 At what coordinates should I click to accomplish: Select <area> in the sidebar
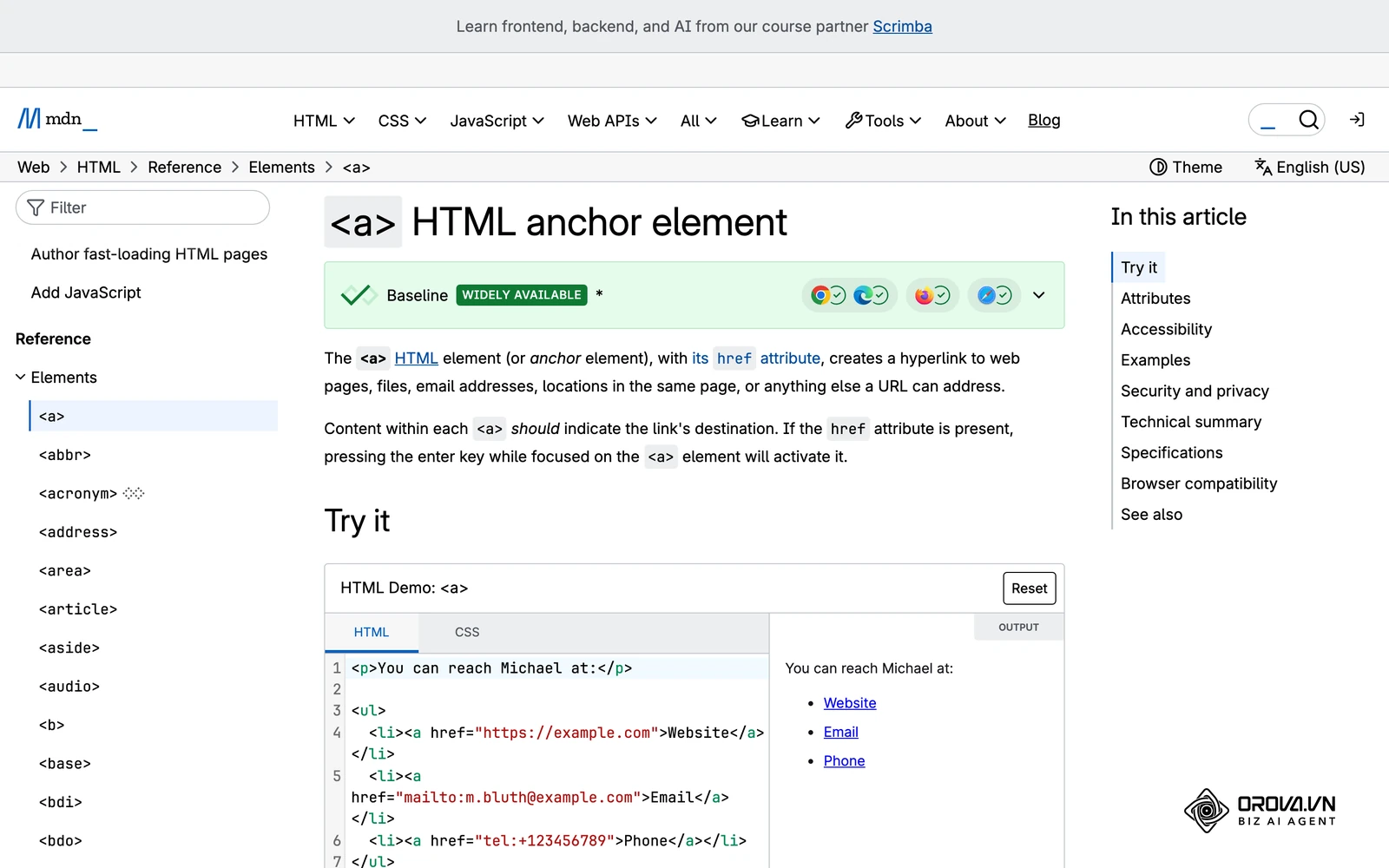point(65,570)
